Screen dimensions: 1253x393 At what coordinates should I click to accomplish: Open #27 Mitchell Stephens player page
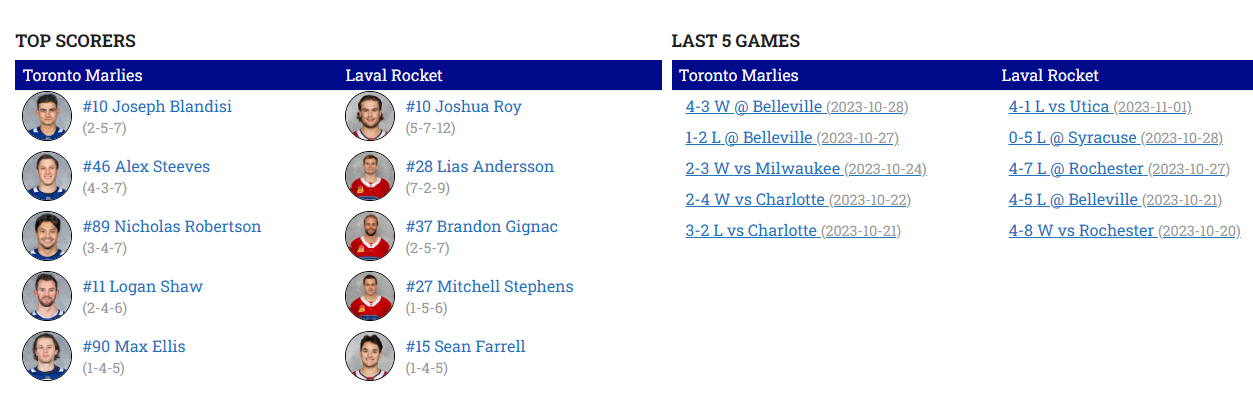point(490,287)
